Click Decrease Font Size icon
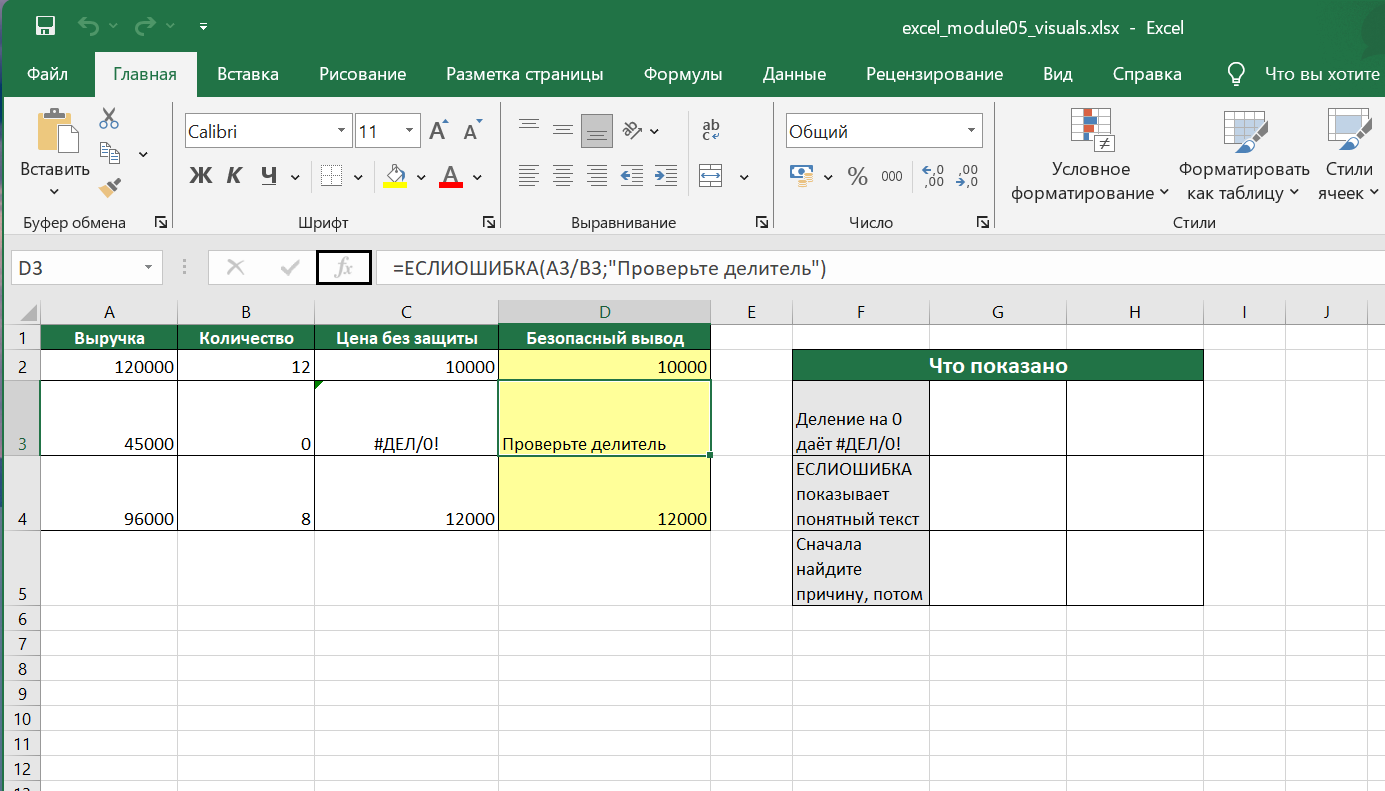This screenshot has width=1385, height=791. 472,131
